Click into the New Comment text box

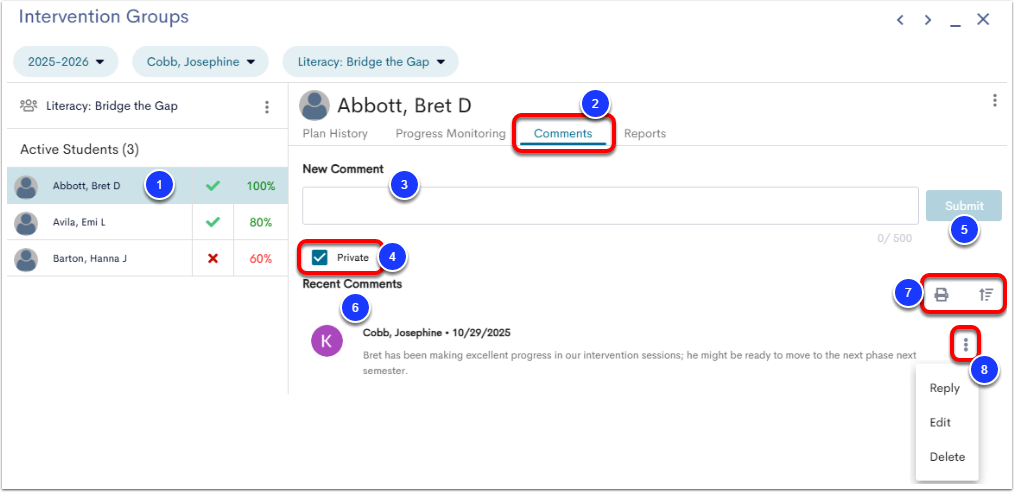click(610, 206)
